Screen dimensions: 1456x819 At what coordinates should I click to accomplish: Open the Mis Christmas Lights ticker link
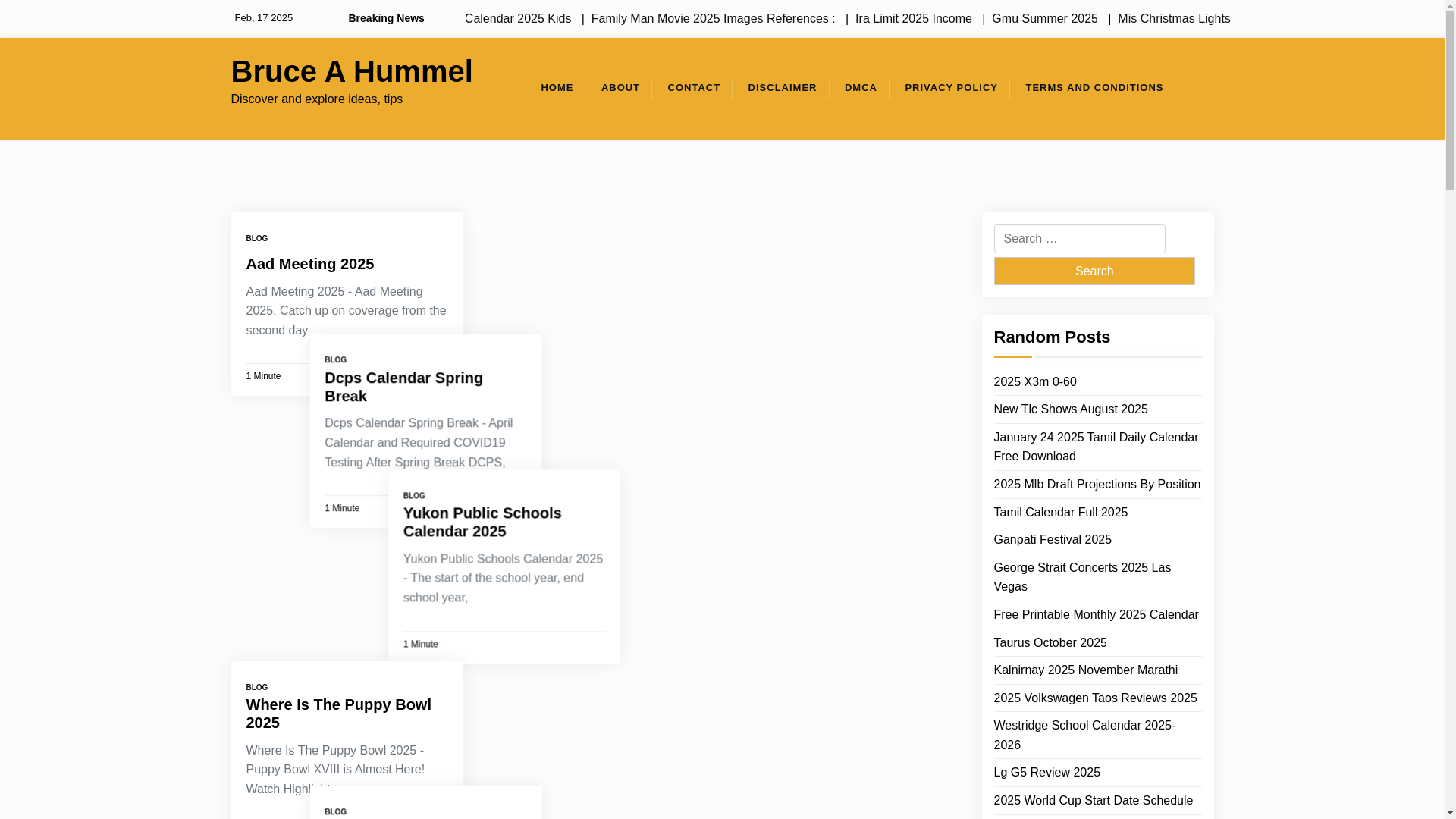point(1175,18)
